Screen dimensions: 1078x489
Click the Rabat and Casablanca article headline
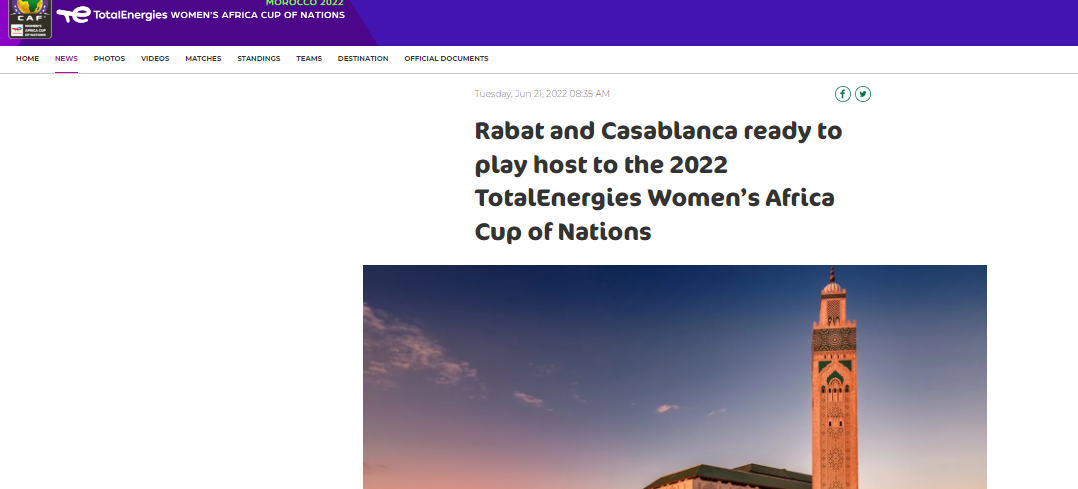pyautogui.click(x=658, y=182)
